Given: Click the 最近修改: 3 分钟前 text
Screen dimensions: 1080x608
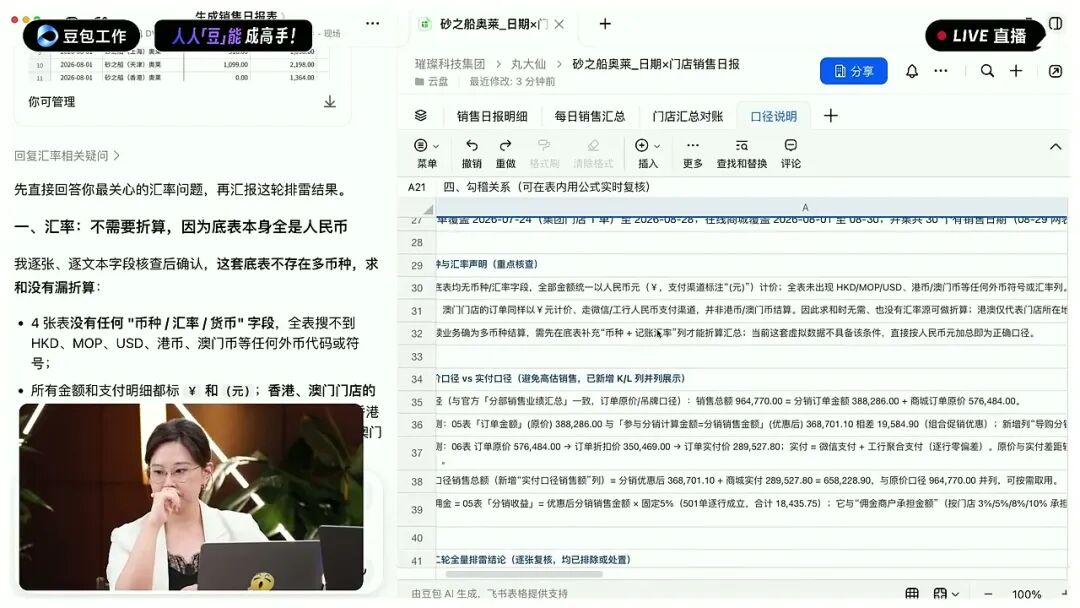Looking at the screenshot, I should point(512,81).
